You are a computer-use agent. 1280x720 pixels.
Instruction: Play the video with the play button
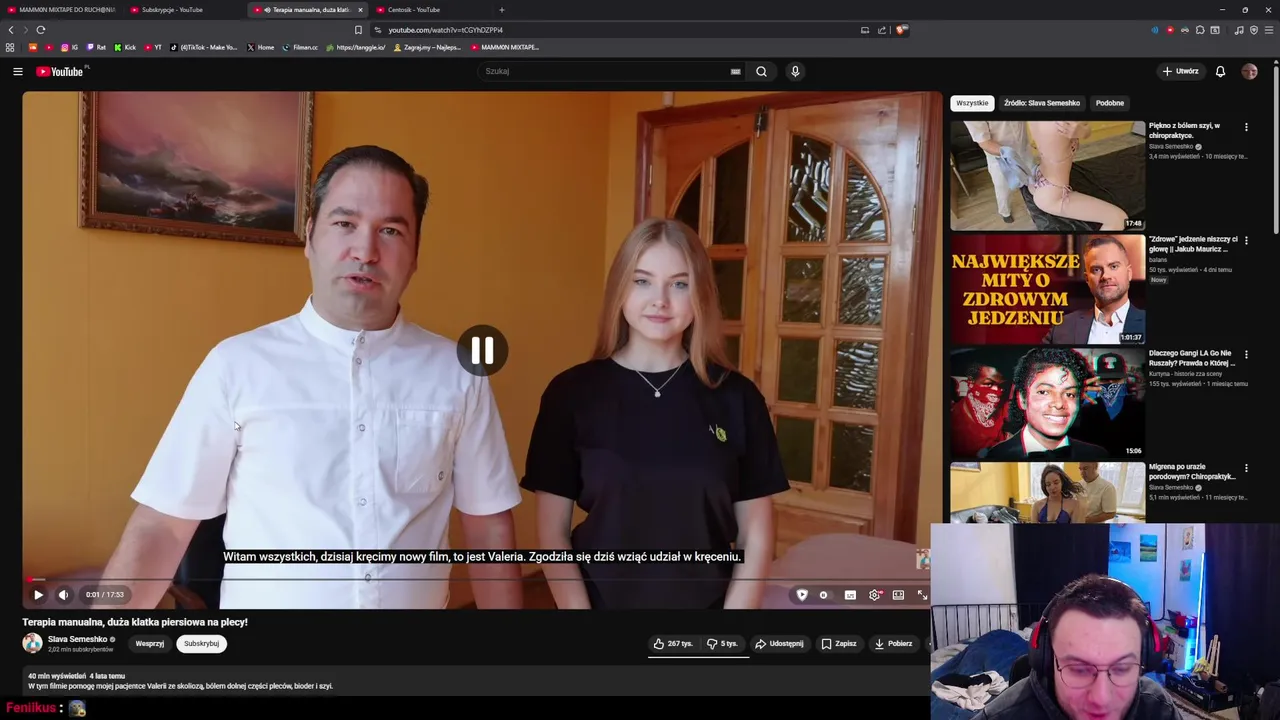(x=38, y=595)
